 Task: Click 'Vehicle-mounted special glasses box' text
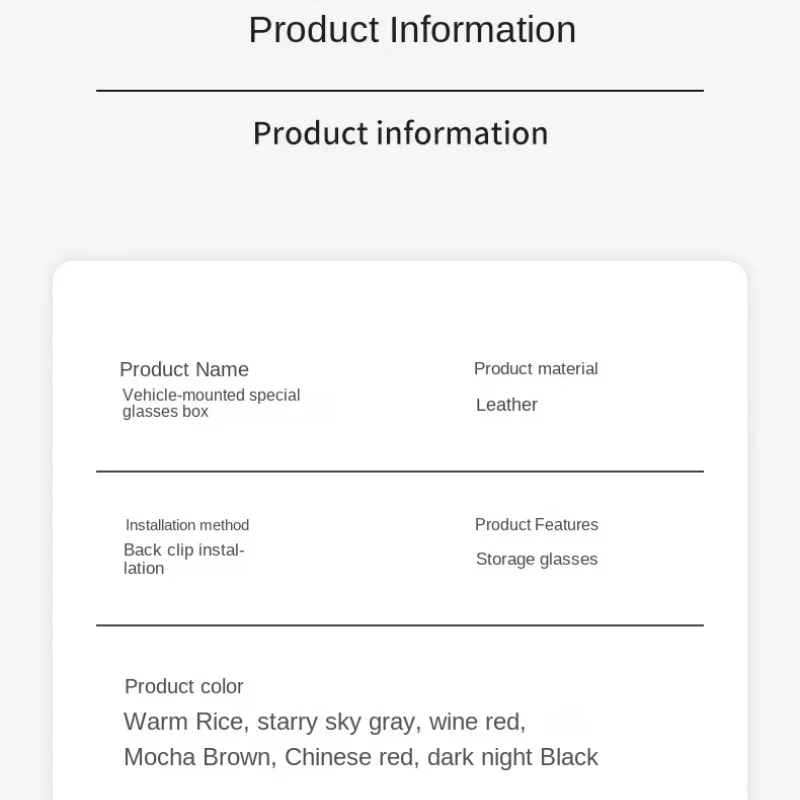pos(211,403)
